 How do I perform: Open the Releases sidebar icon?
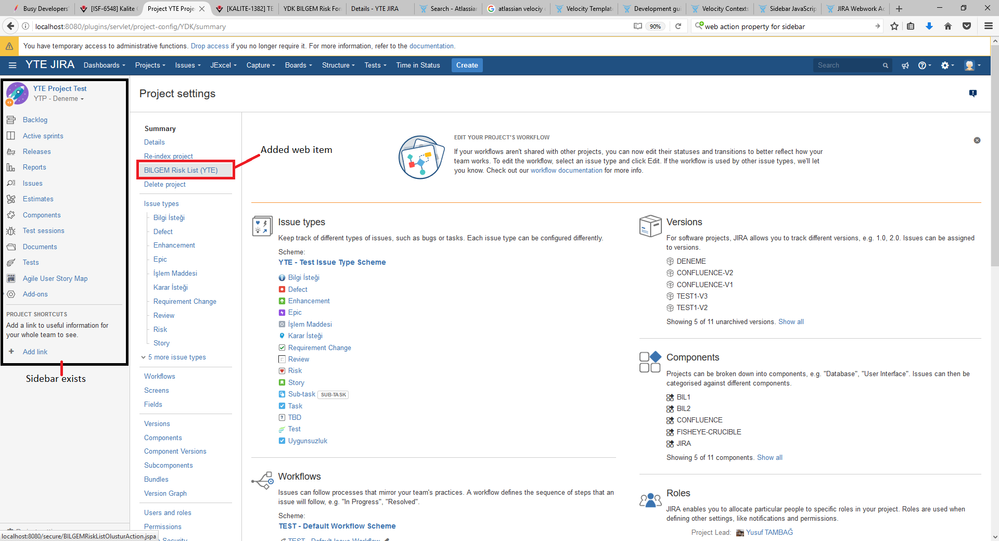coord(11,152)
